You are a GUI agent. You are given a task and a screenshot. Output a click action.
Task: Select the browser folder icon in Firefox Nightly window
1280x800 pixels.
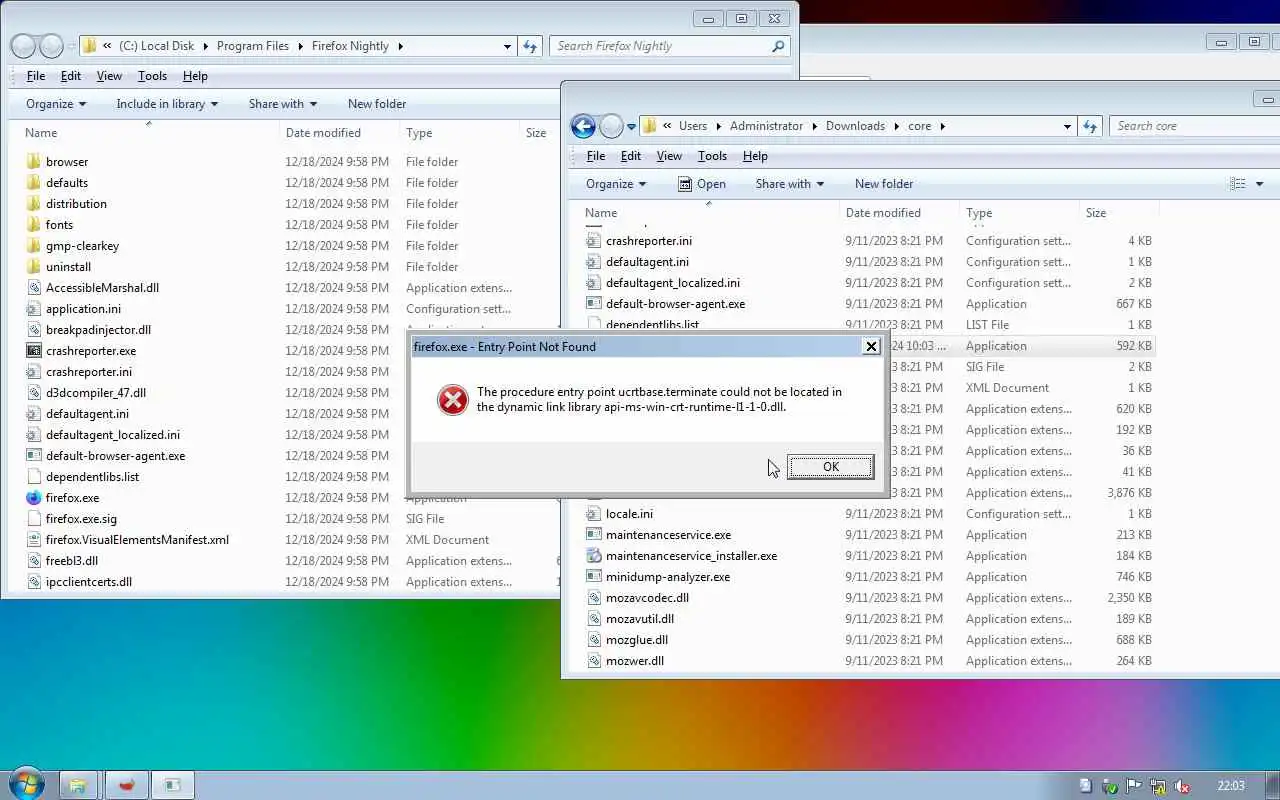coord(33,161)
